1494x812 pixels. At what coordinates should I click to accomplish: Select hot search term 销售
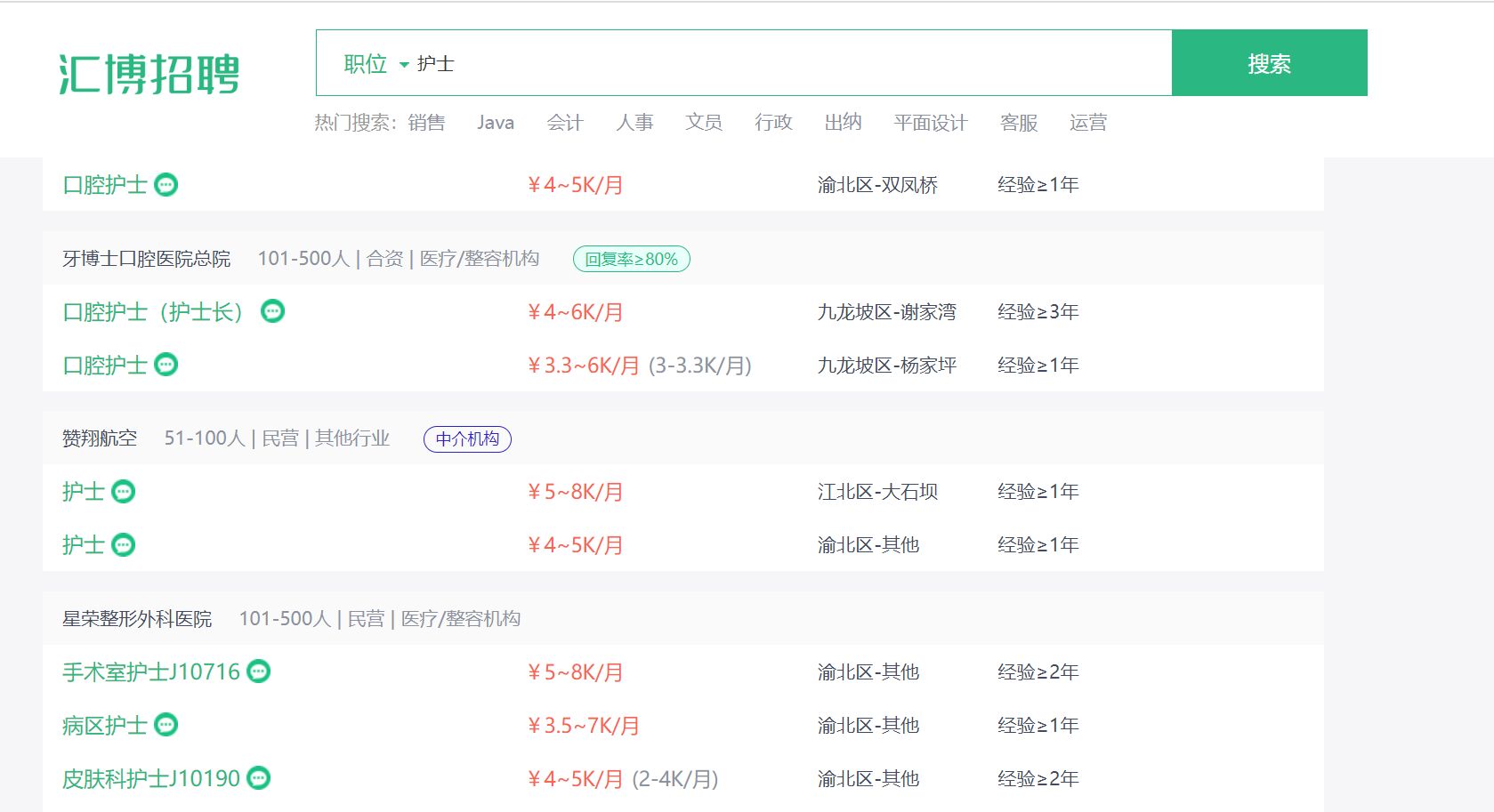pos(426,123)
